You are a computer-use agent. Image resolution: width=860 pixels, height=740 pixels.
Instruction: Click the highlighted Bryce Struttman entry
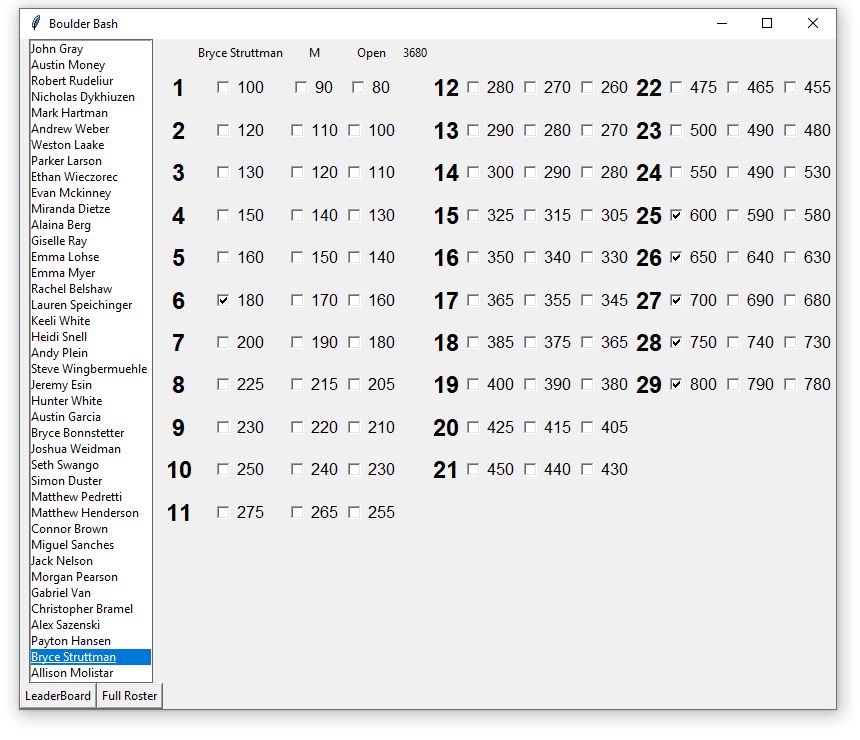[73, 657]
